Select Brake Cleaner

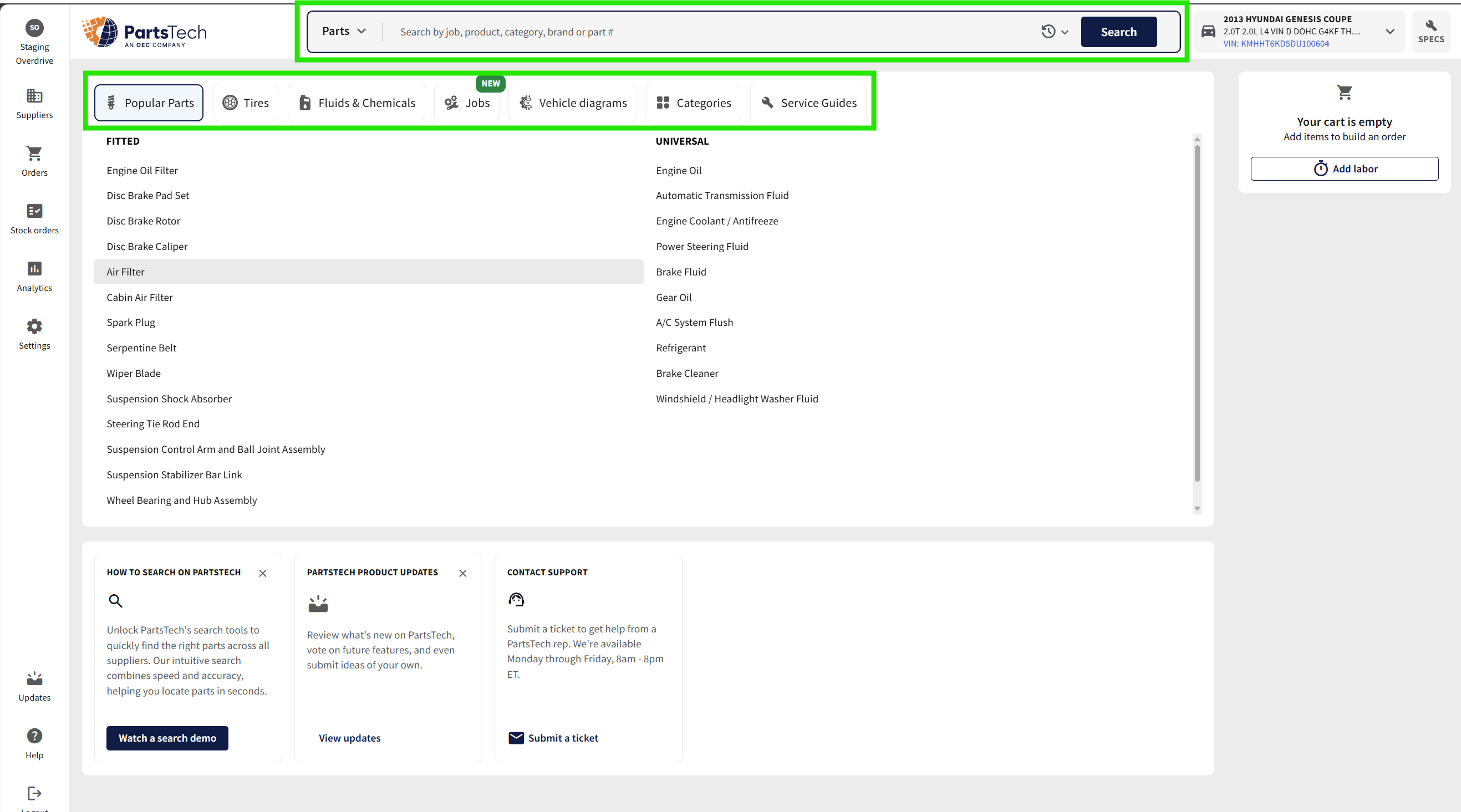[687, 373]
